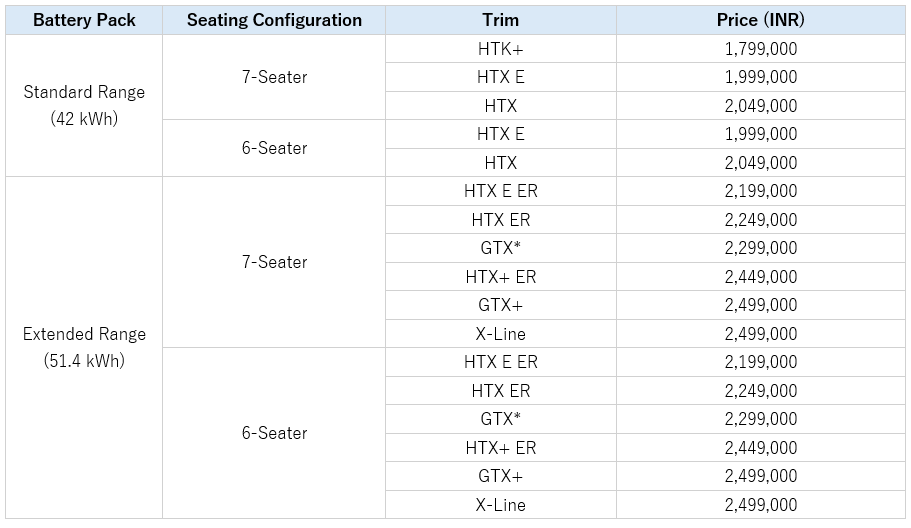
Task: Click the Battery Pack column header
Action: [84, 20]
